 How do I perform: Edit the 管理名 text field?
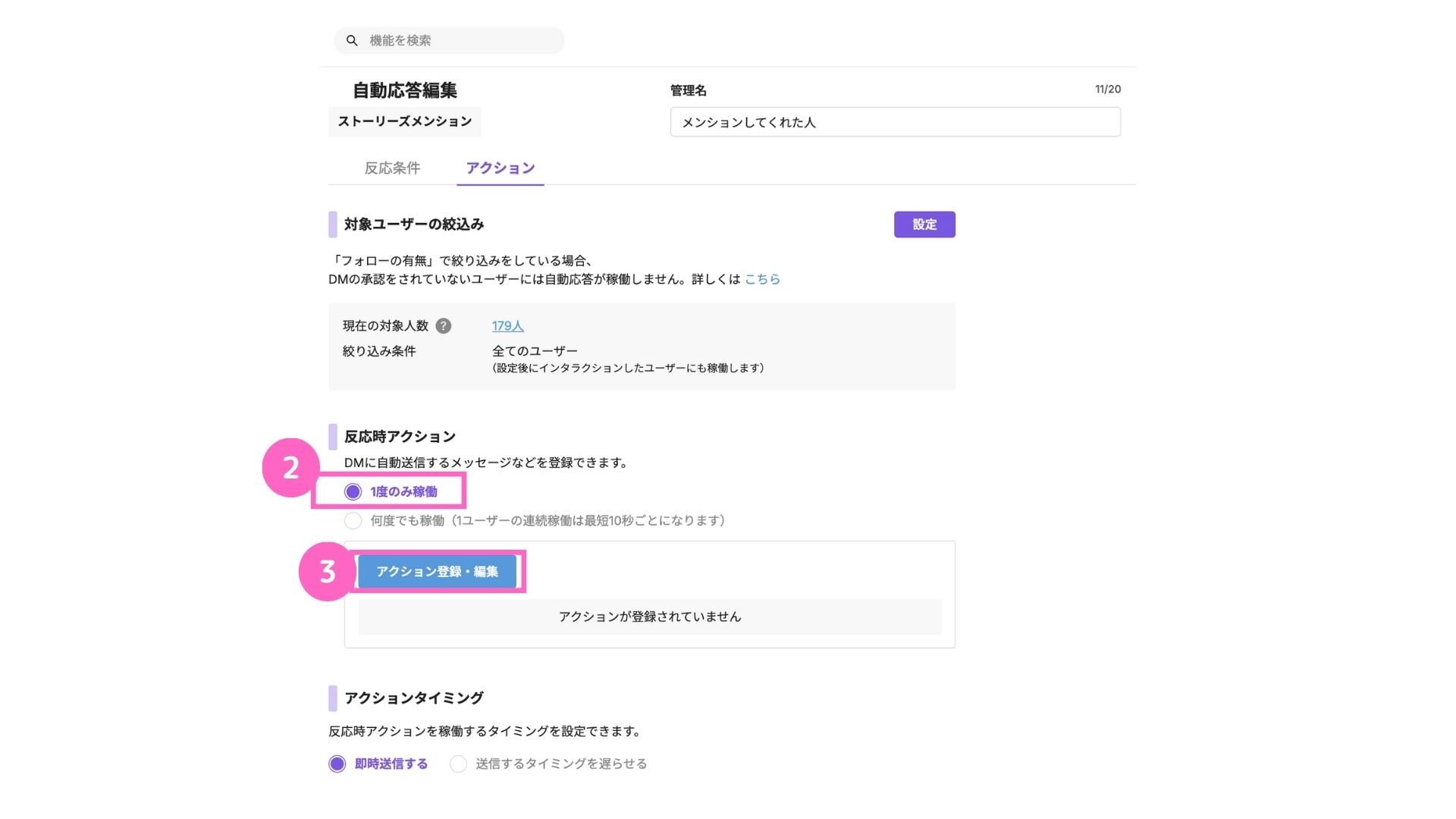(x=895, y=122)
